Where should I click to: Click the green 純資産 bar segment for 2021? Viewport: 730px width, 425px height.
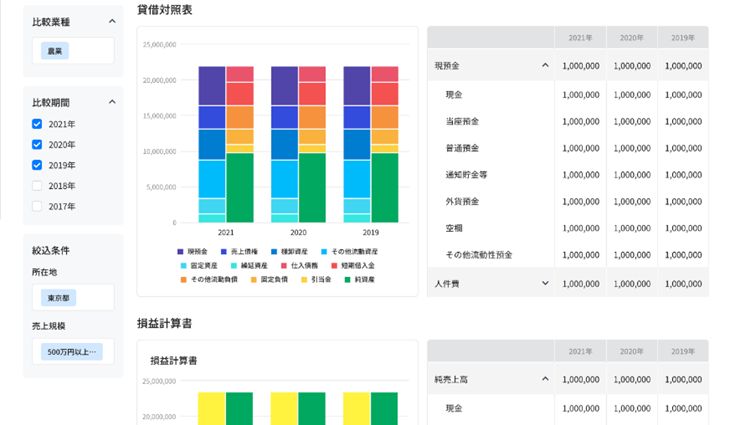pyautogui.click(x=239, y=187)
